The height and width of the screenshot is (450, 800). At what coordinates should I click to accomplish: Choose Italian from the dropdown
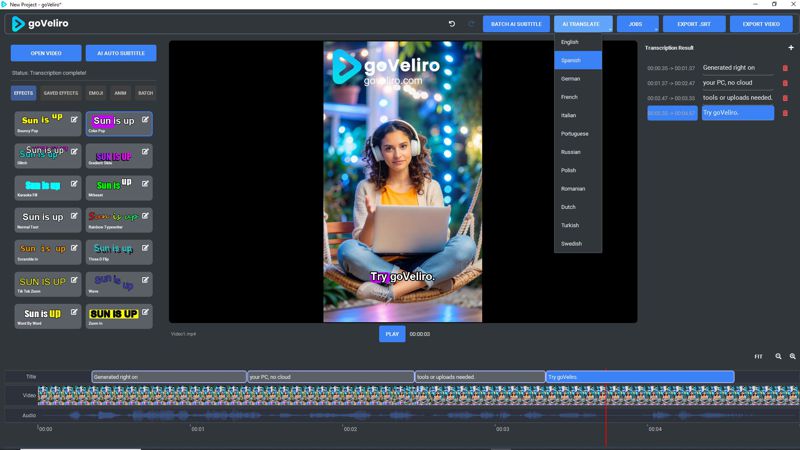[578, 115]
